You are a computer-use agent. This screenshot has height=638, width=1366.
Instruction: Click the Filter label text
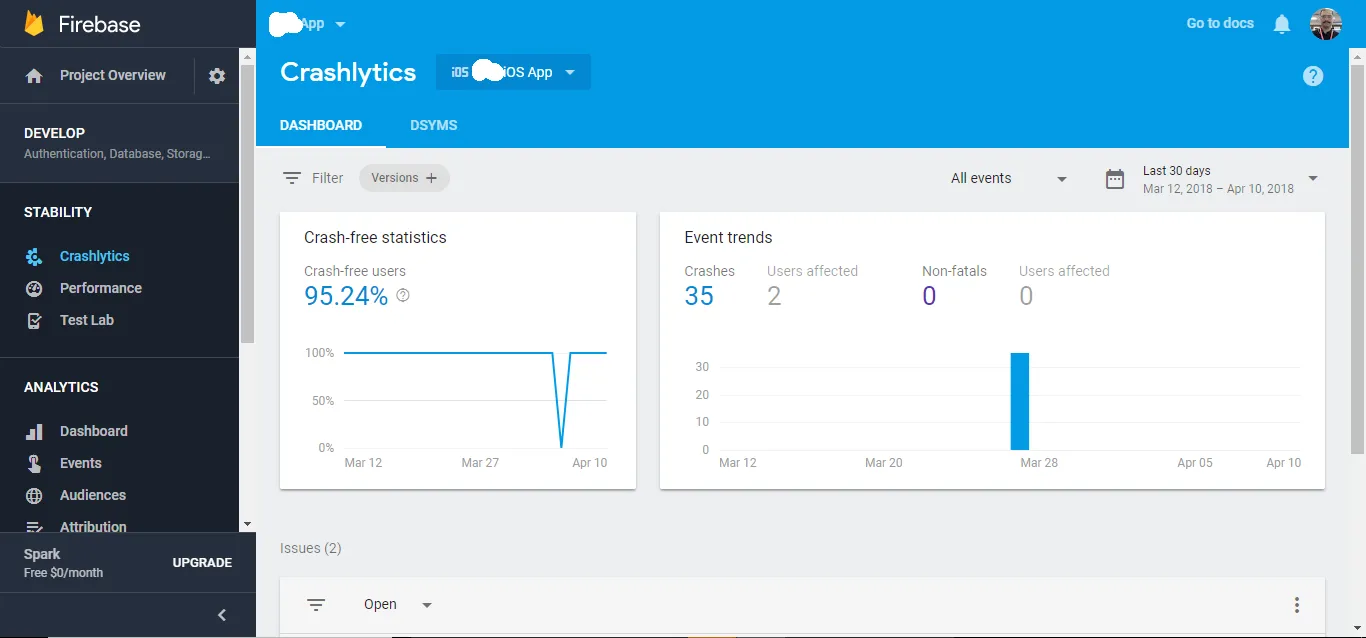pos(327,178)
